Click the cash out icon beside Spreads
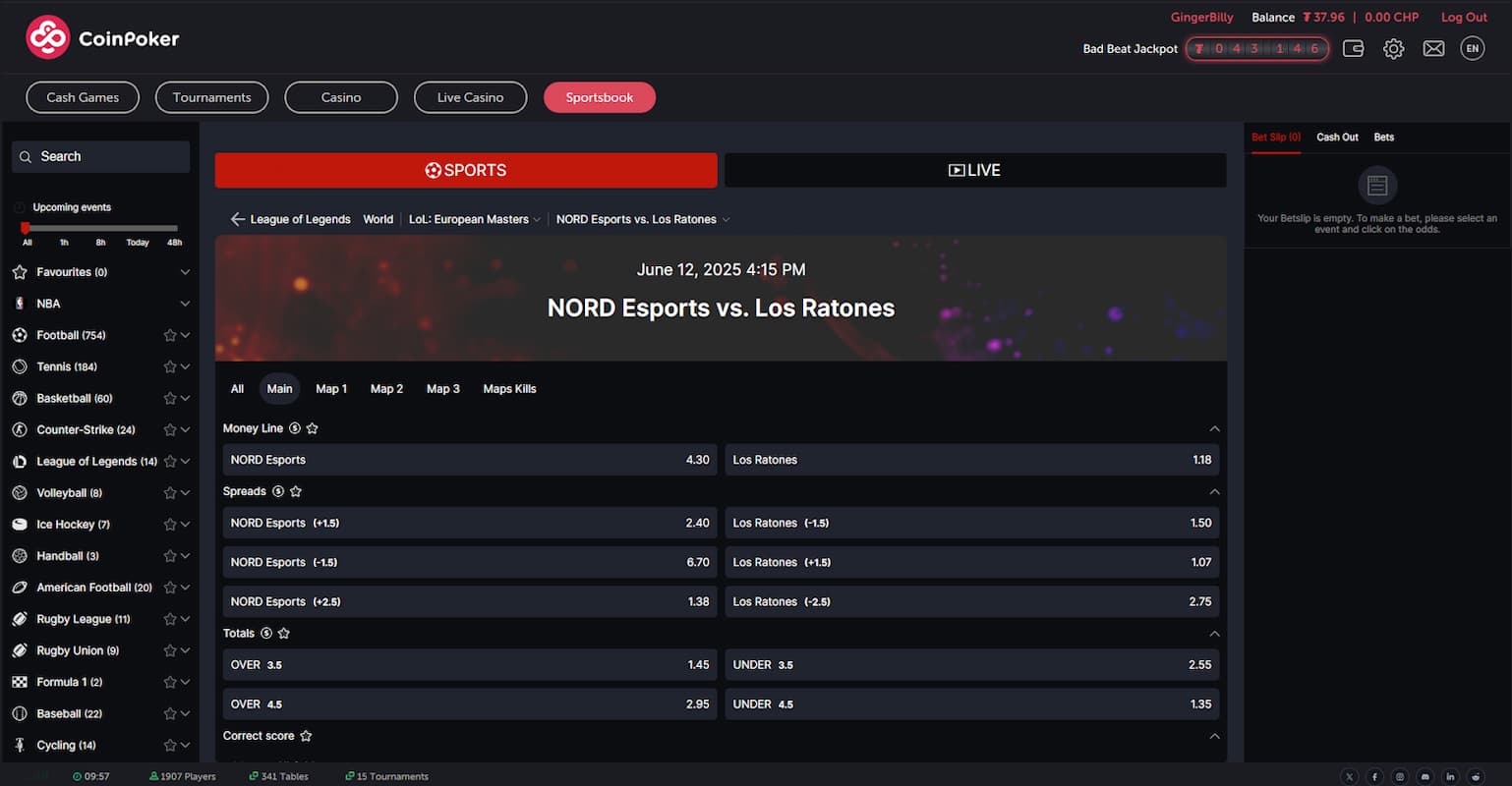 [278, 491]
